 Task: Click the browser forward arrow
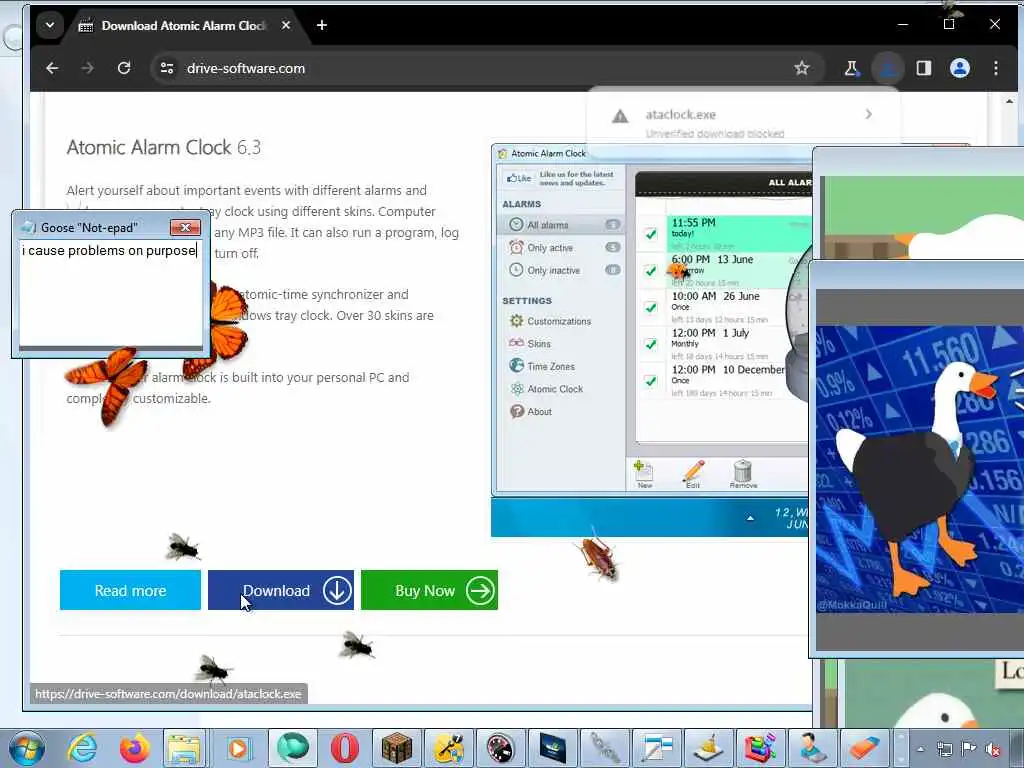coord(88,68)
